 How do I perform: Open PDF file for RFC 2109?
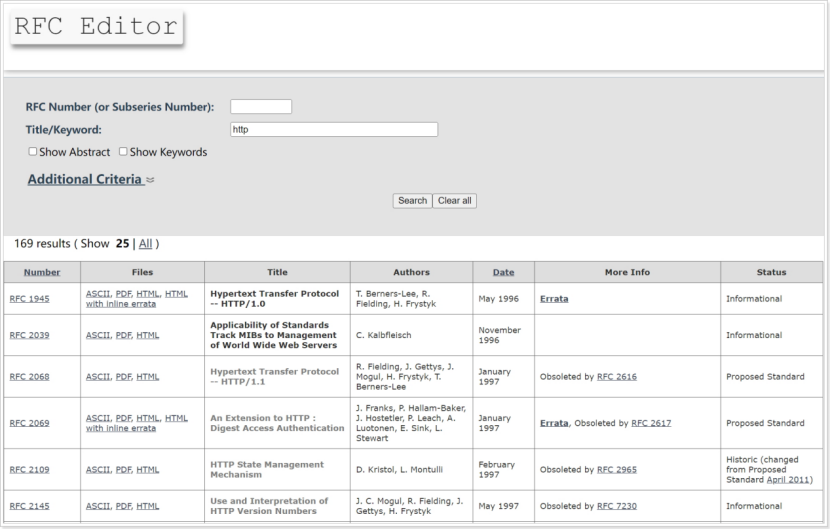pos(123,470)
